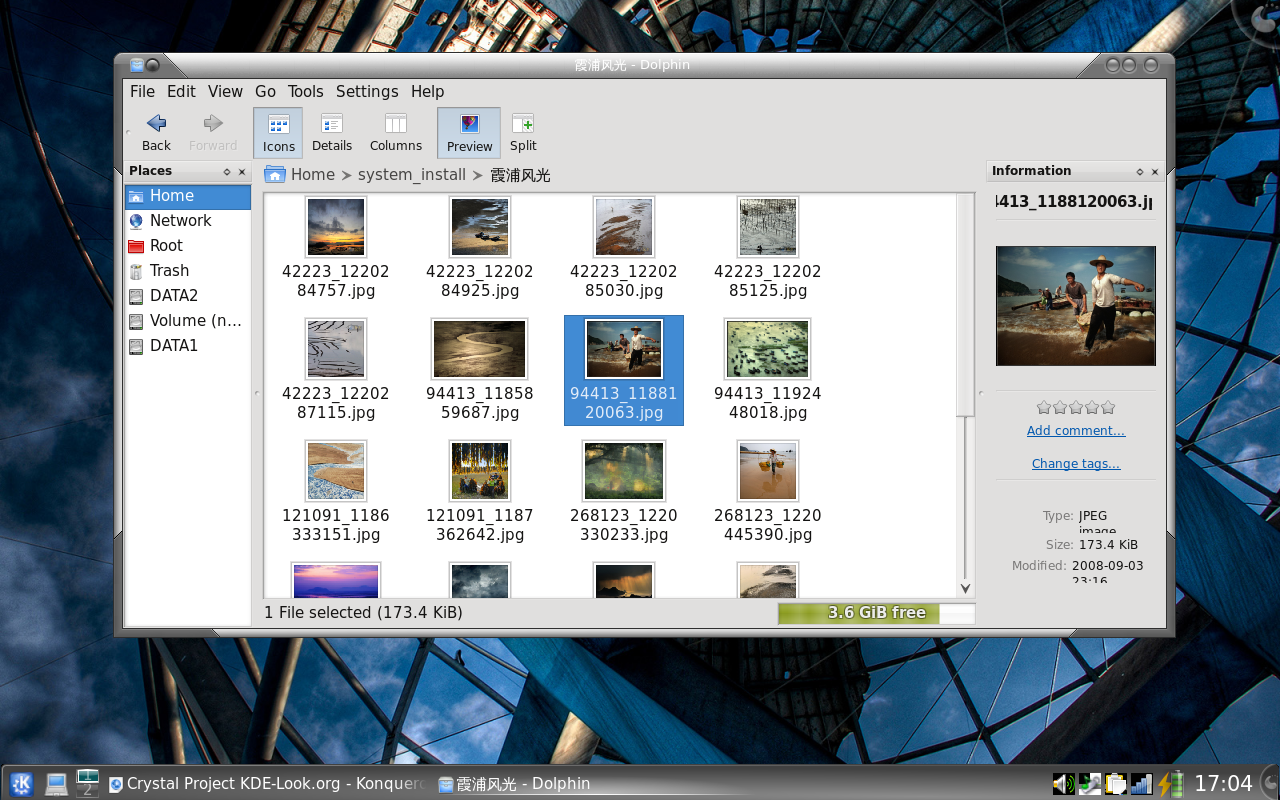Open the clipboard tray icon
The image size is (1280, 800).
(x=1115, y=784)
